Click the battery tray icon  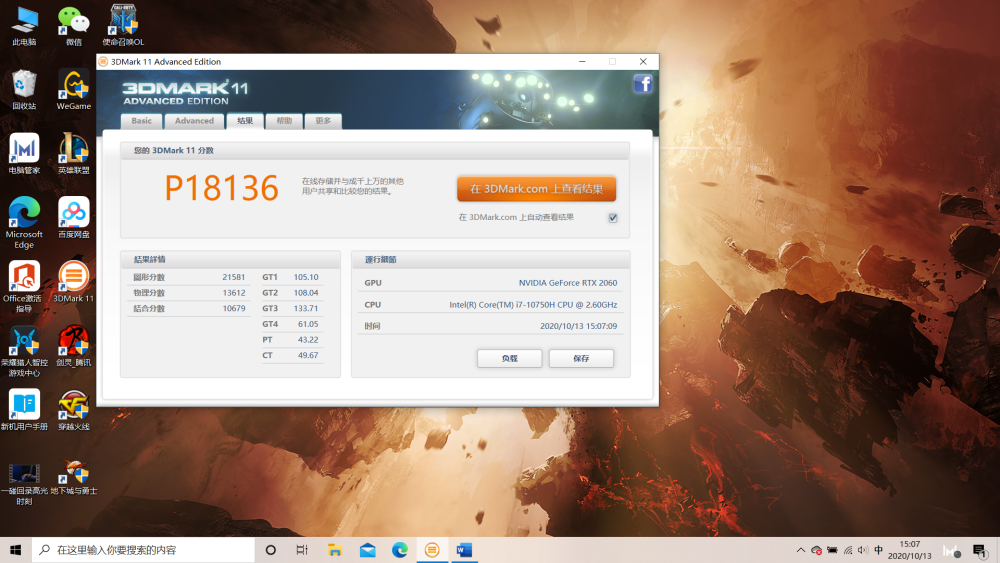[x=832, y=550]
